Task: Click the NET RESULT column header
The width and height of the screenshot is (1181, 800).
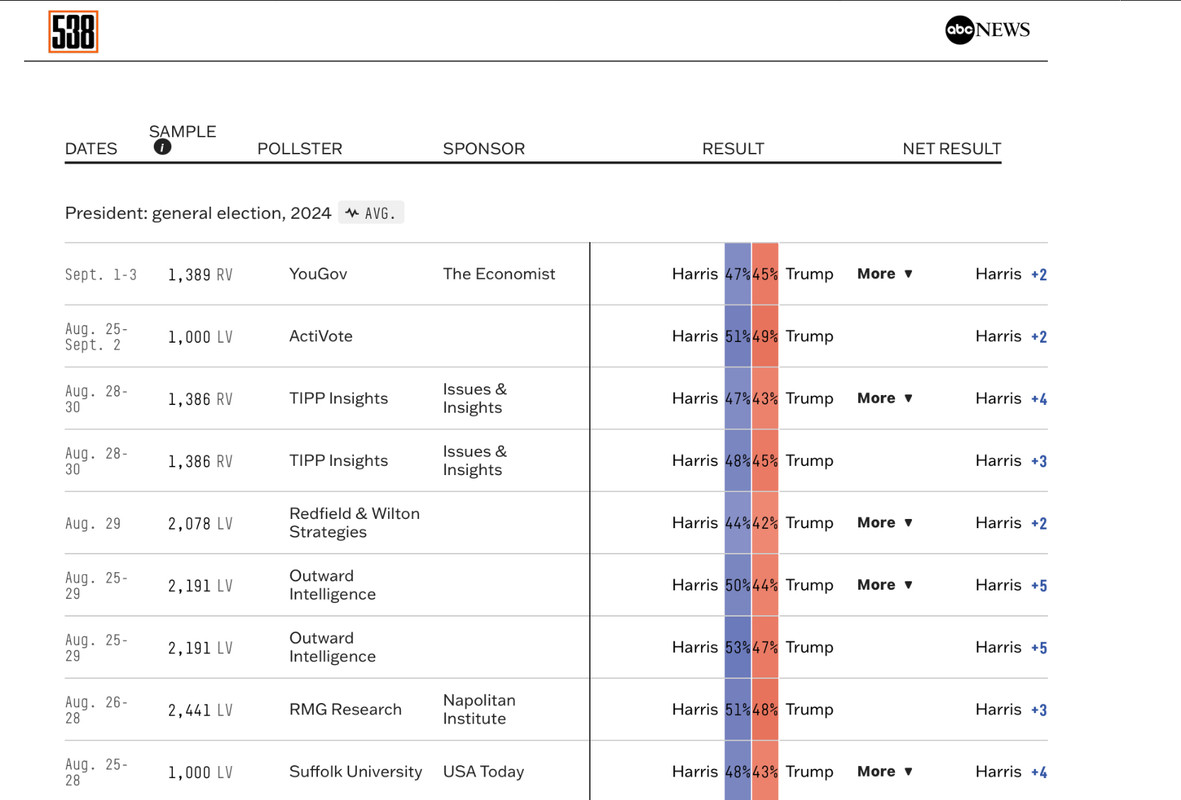Action: point(952,148)
